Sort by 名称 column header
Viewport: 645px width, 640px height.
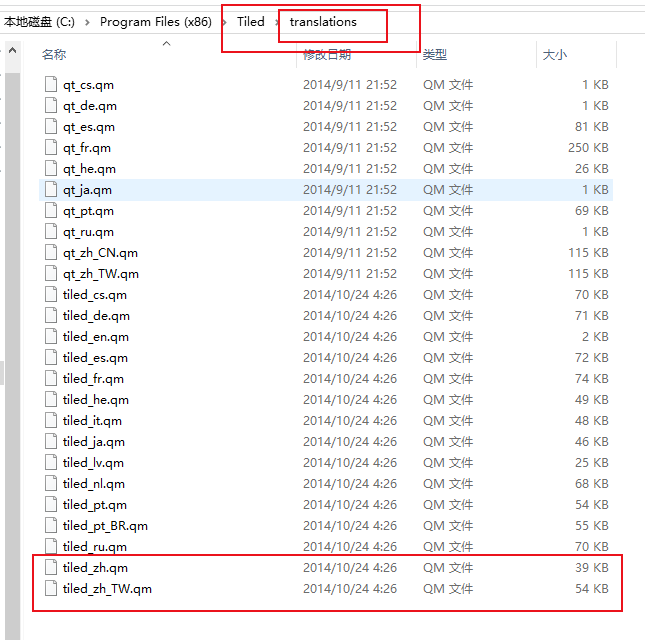point(54,54)
